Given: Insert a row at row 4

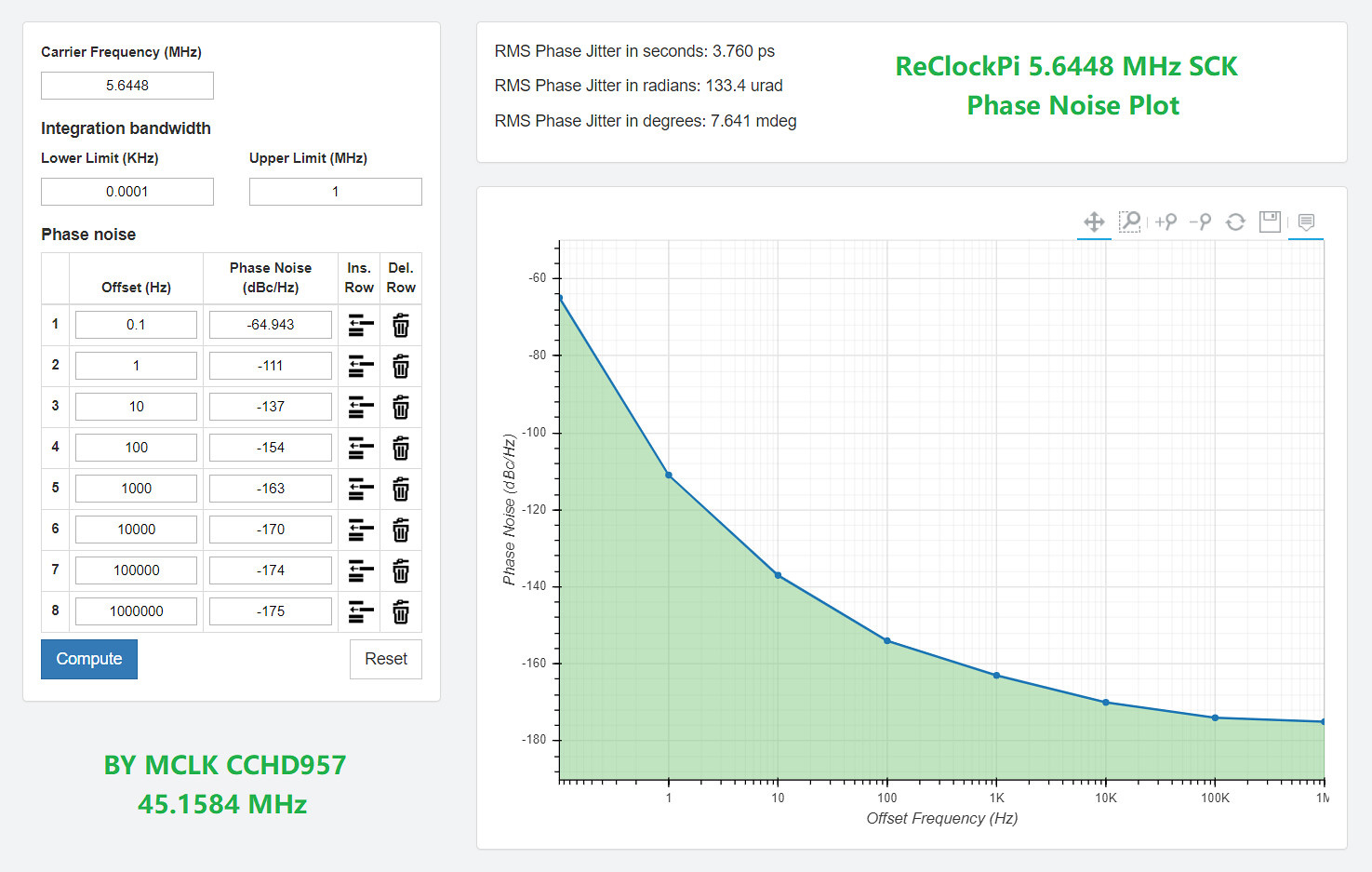Looking at the screenshot, I should click(x=360, y=449).
